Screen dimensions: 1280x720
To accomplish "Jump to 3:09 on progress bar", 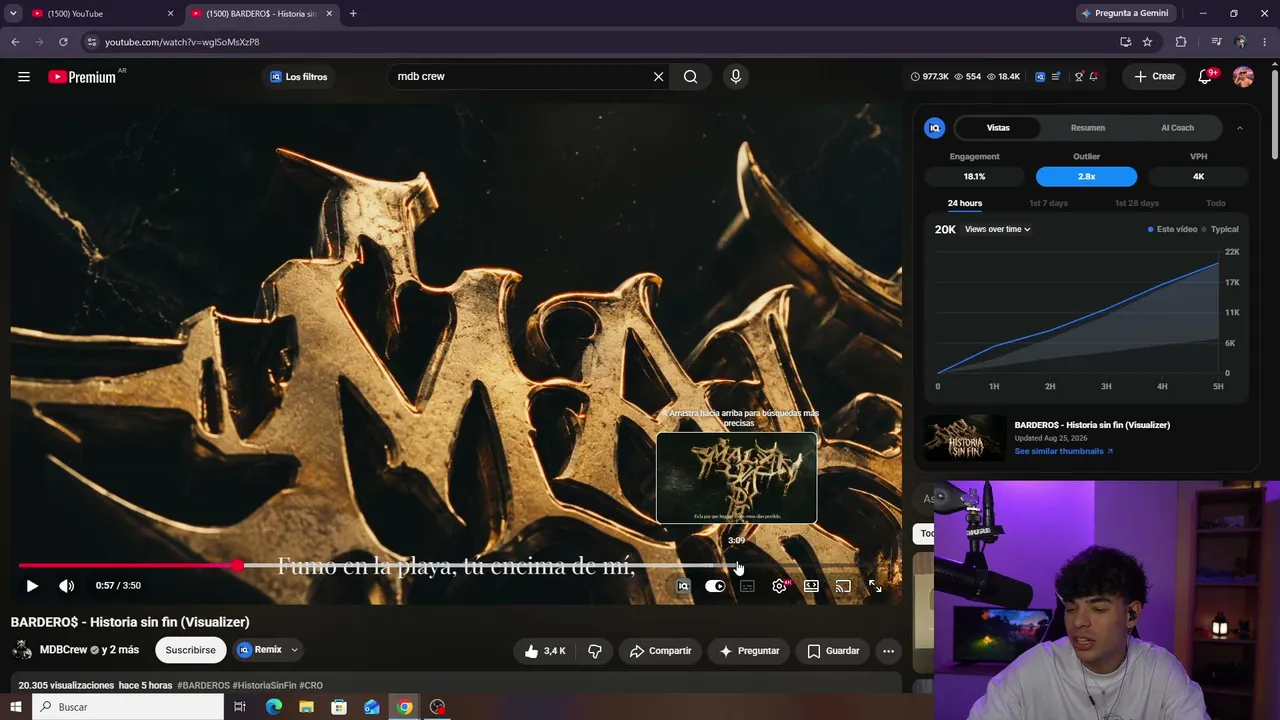I will pos(736,566).
